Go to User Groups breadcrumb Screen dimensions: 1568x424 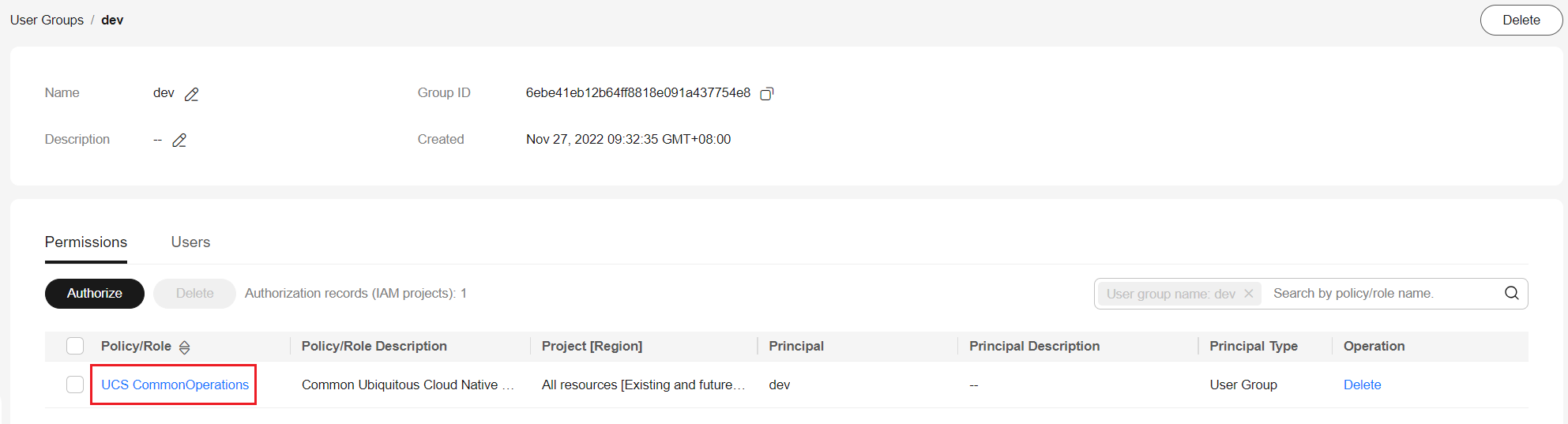(x=47, y=20)
